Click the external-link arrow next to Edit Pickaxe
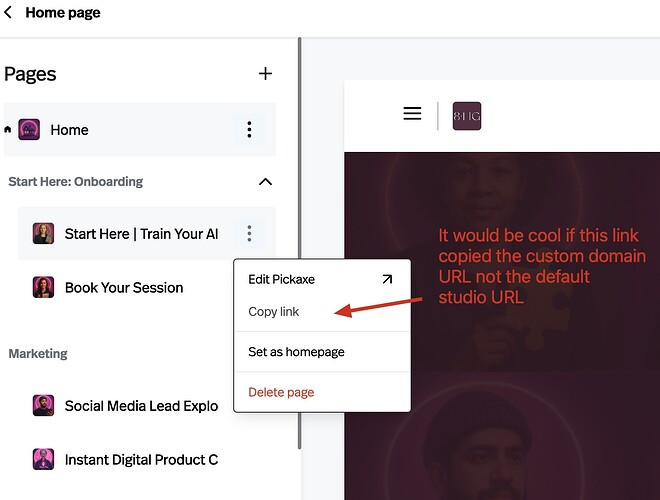Image resolution: width=660 pixels, height=500 pixels. click(x=387, y=279)
